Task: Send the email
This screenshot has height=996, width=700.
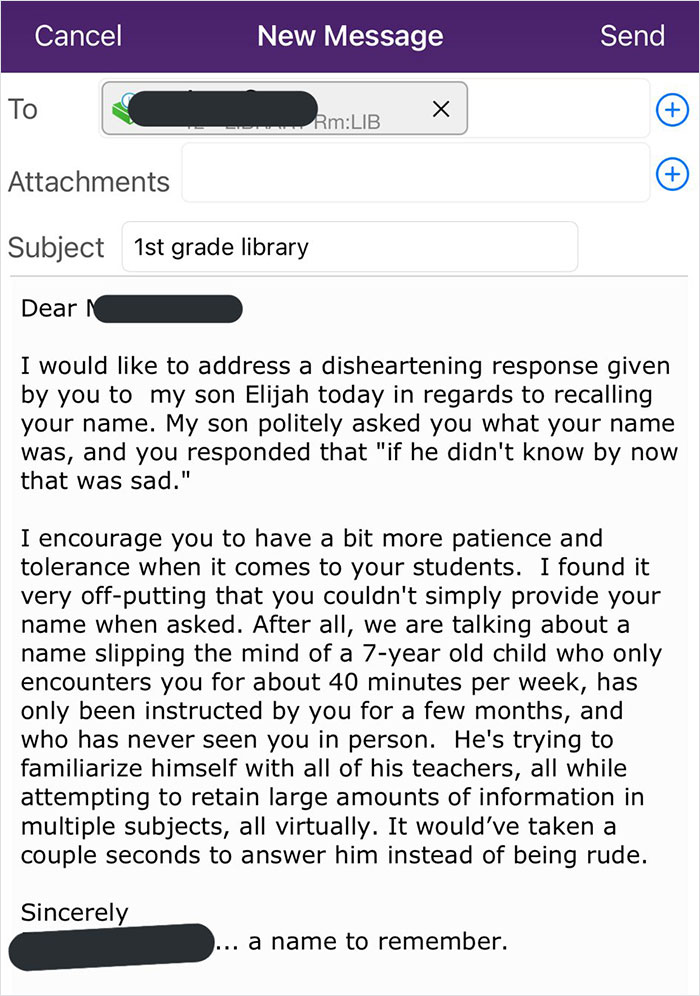Action: coord(632,36)
